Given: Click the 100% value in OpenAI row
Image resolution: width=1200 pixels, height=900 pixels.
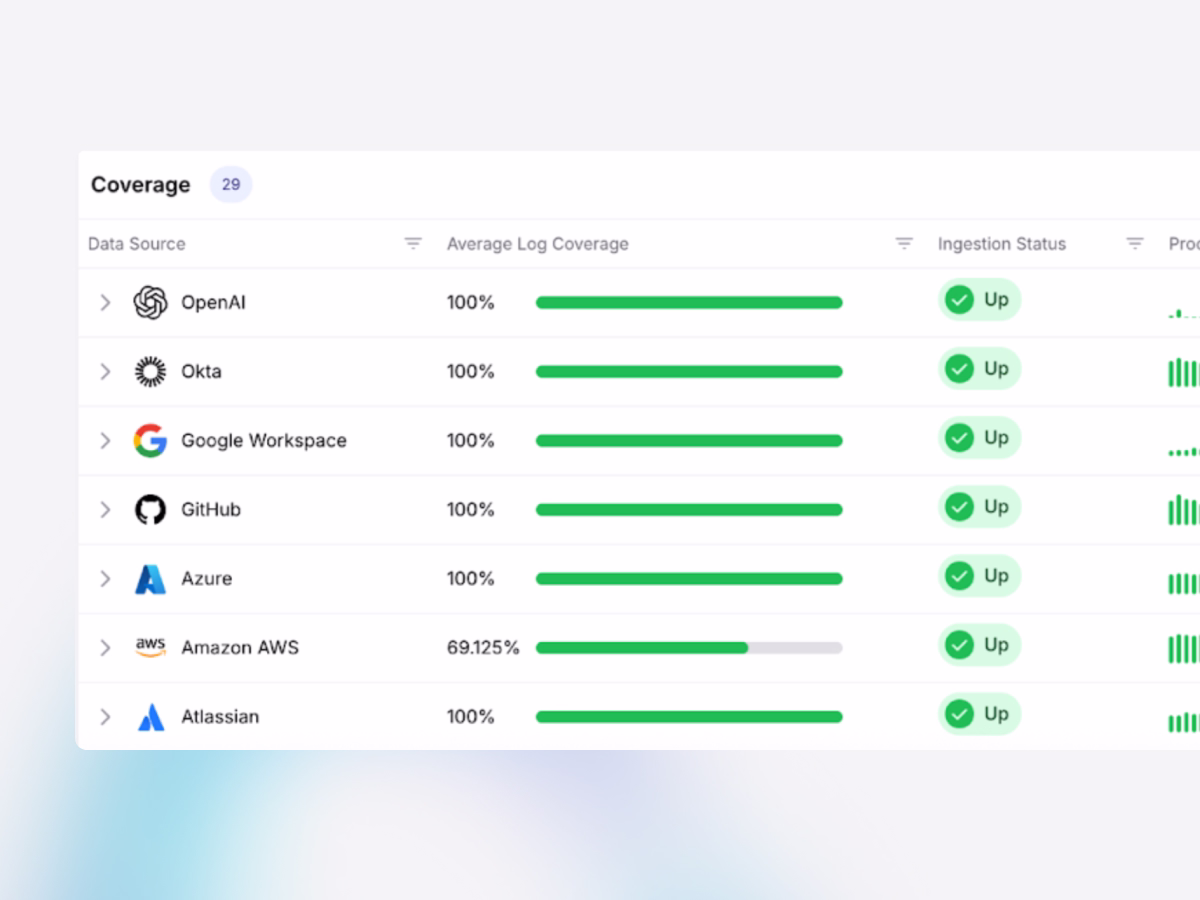Looking at the screenshot, I should tap(470, 302).
